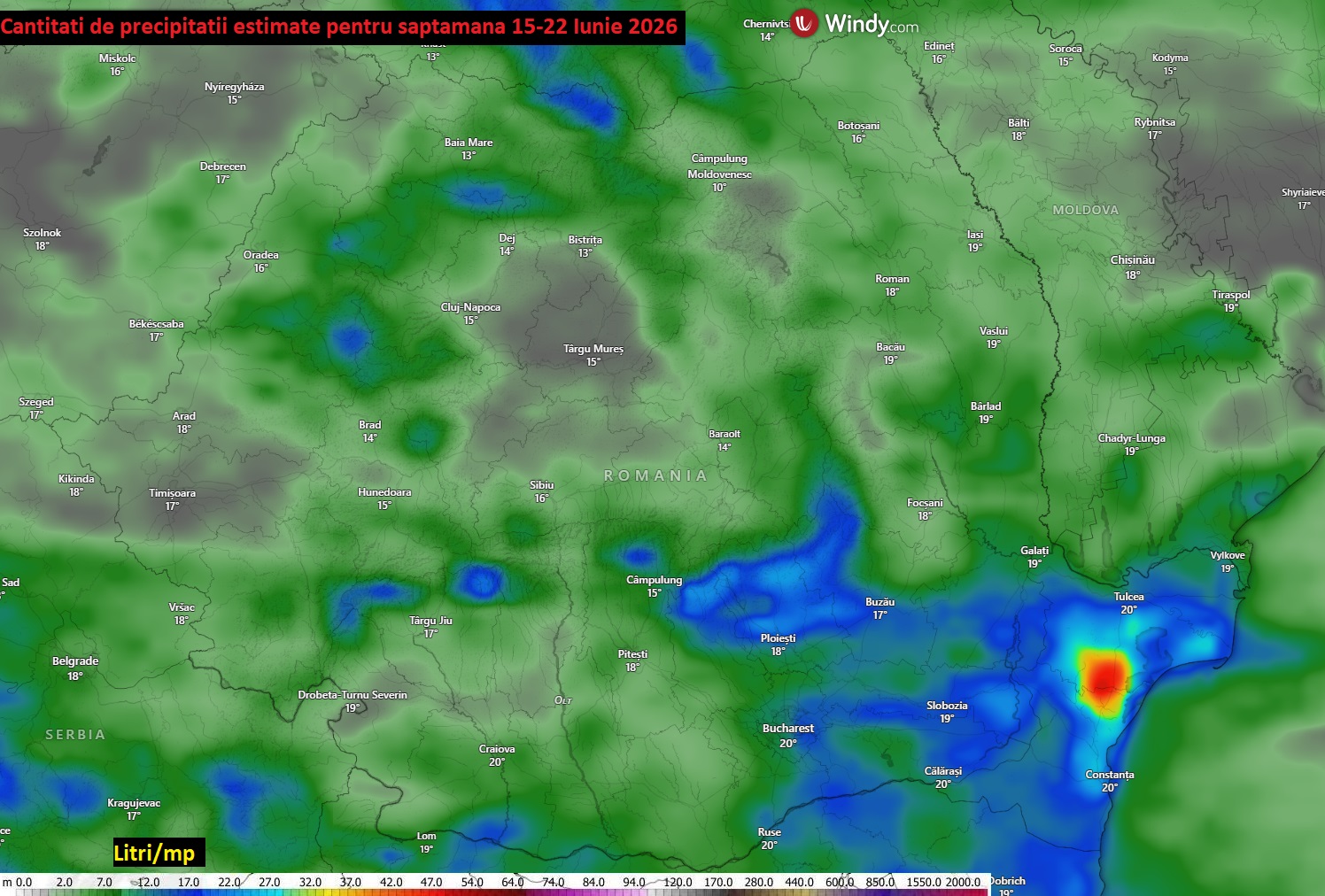Click the Debrecen city label

(223, 166)
